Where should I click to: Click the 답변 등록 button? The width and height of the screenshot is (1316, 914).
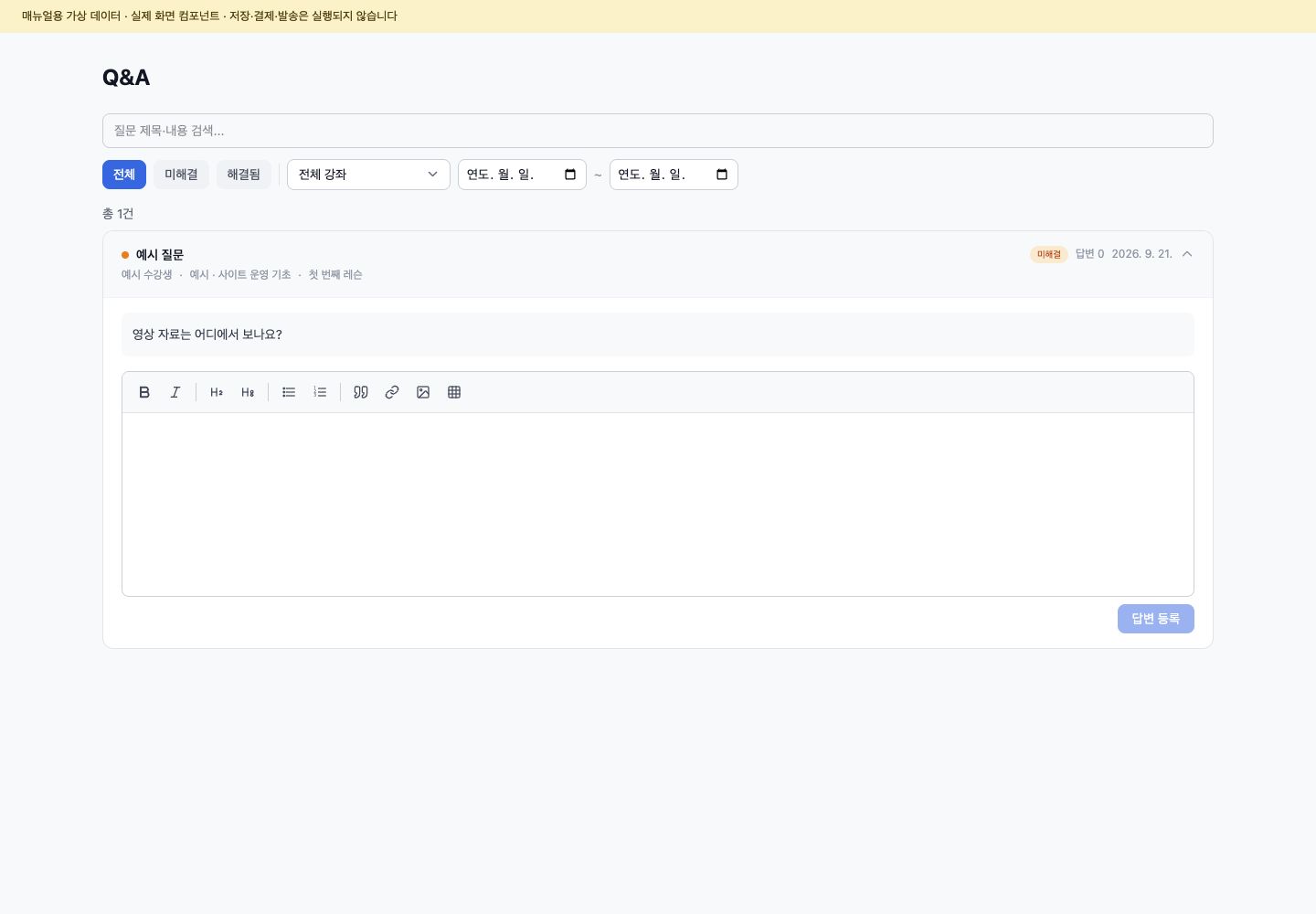point(1156,619)
